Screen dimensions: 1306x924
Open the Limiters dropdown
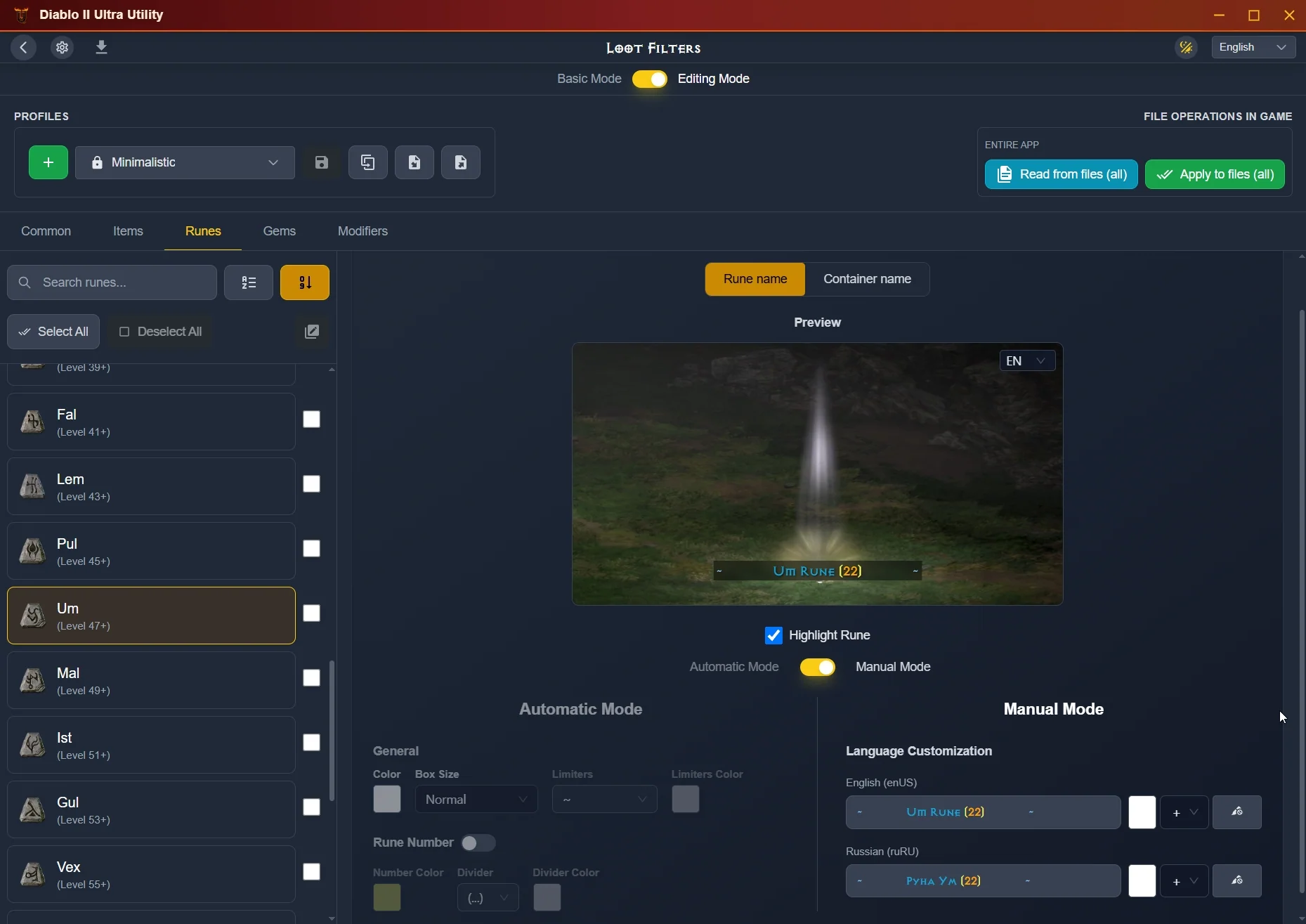tap(605, 800)
